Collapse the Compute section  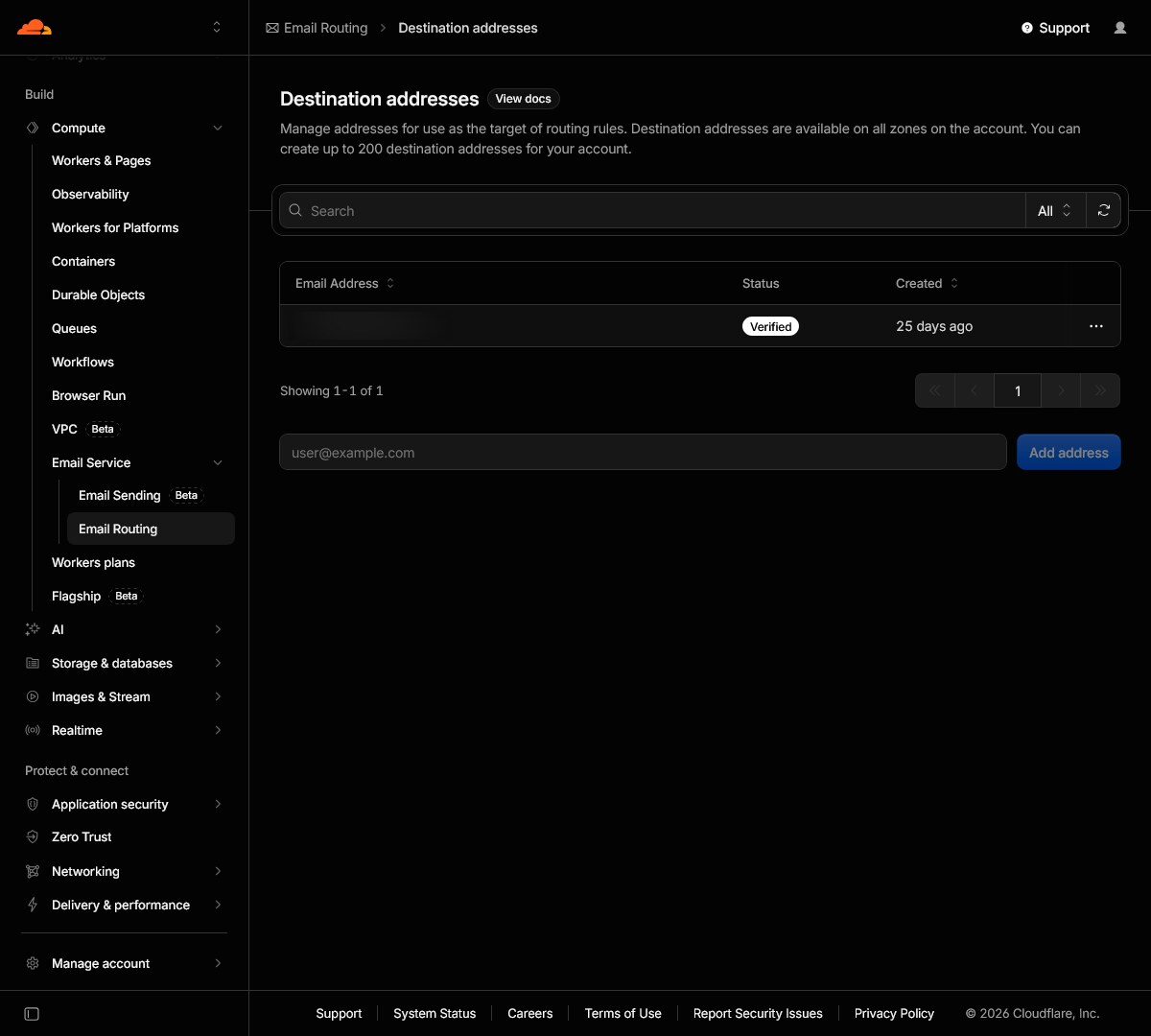point(218,128)
